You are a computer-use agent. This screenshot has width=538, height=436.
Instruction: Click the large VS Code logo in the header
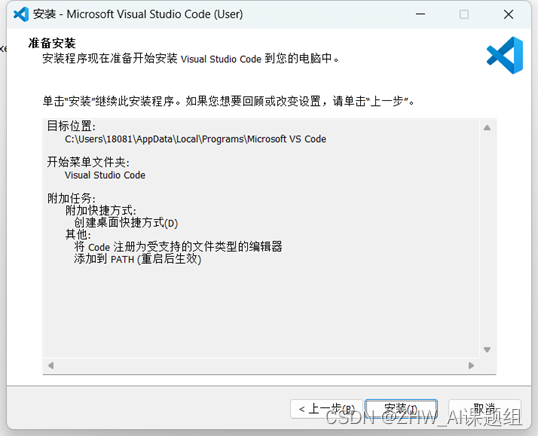click(505, 55)
